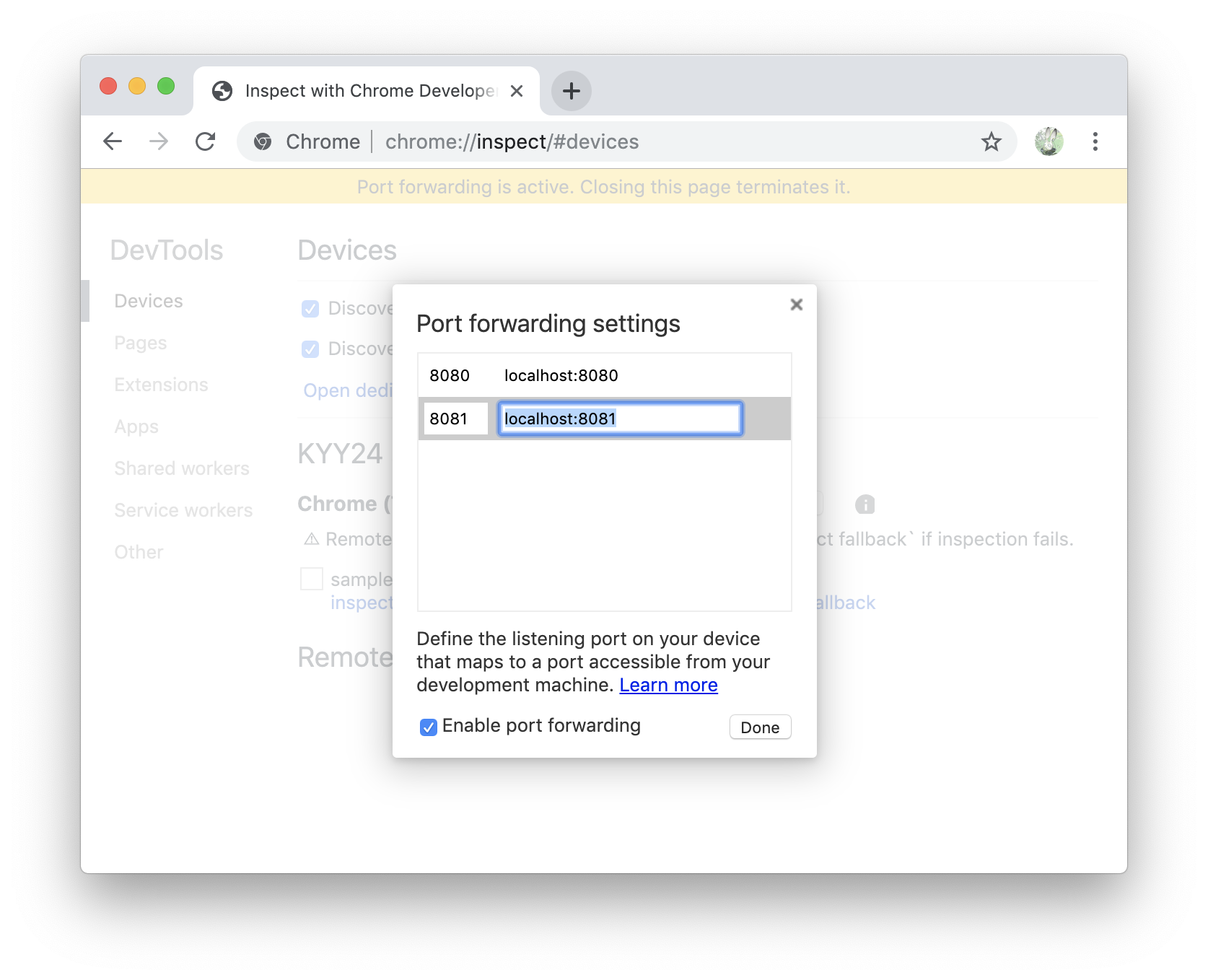Open the Learn more link
1208x980 pixels.
click(x=668, y=685)
